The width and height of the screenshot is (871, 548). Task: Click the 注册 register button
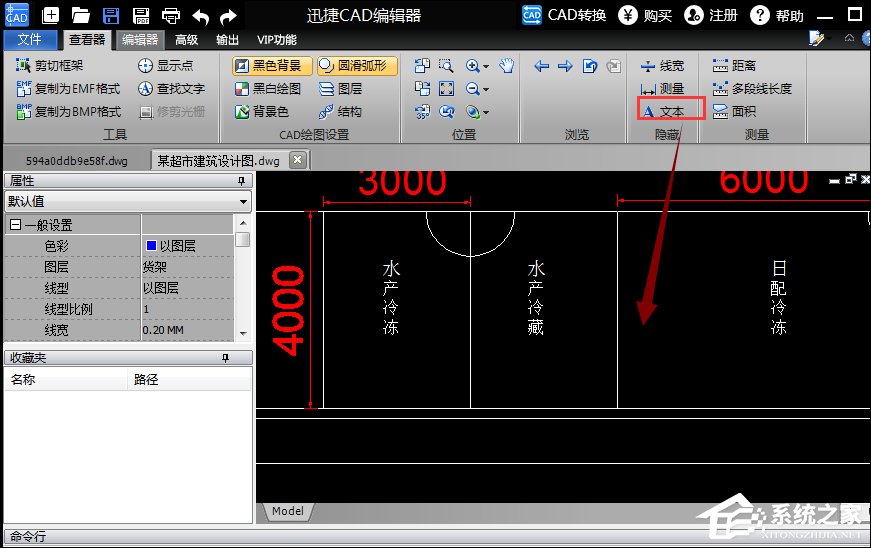[711, 15]
